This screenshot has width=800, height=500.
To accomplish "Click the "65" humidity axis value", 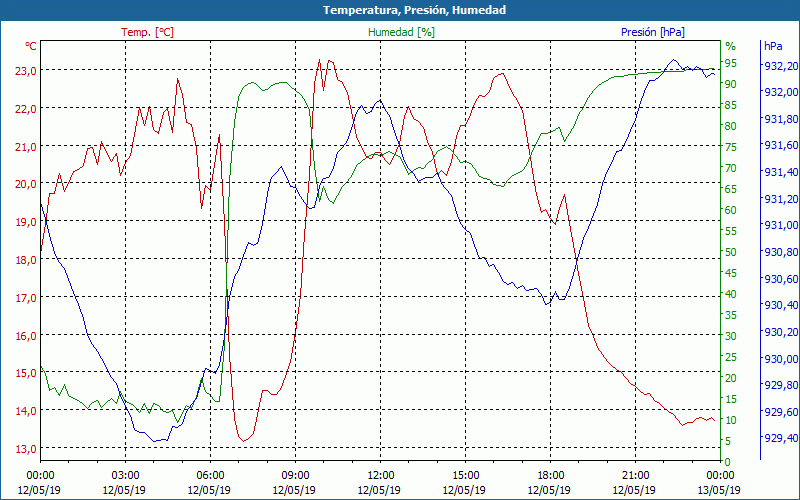I will 731,189.
